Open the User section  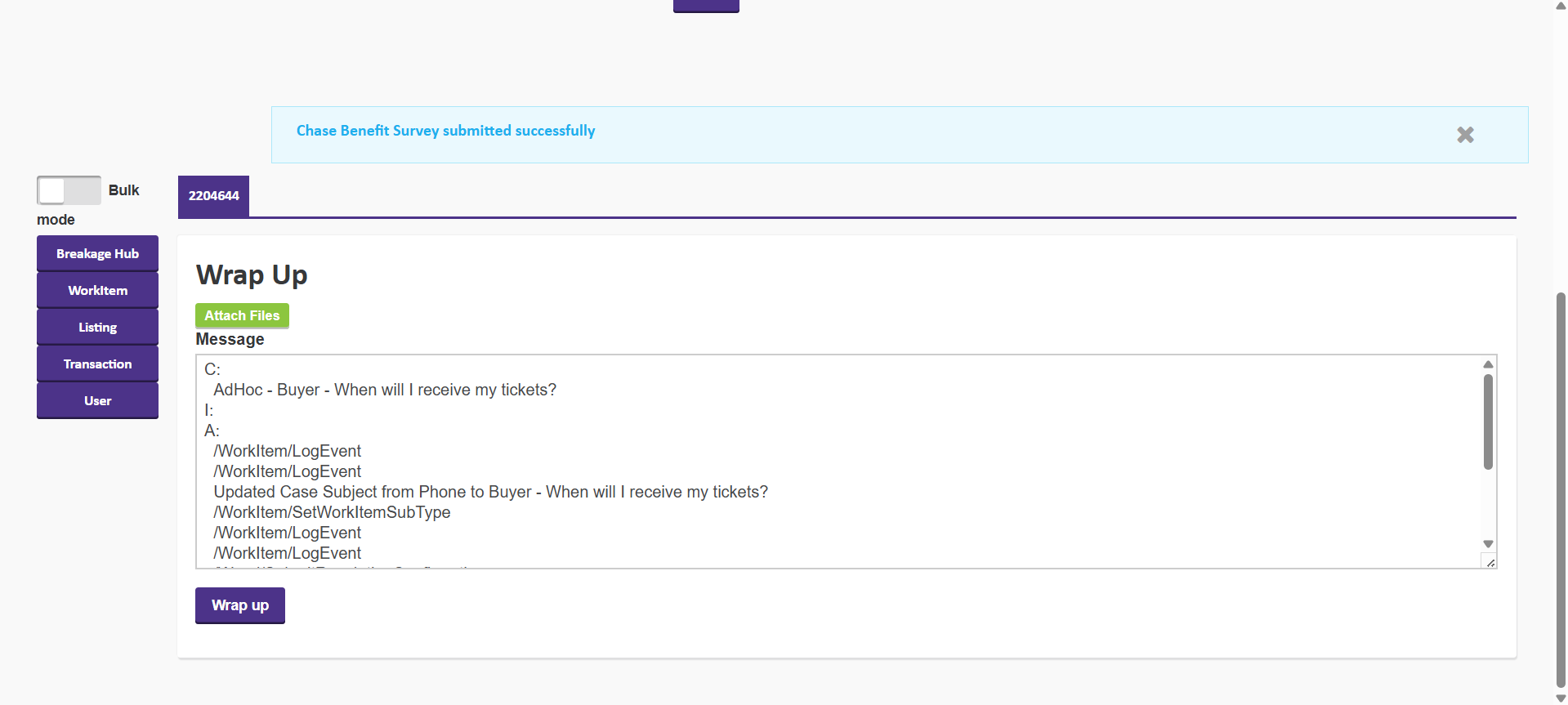pos(97,401)
